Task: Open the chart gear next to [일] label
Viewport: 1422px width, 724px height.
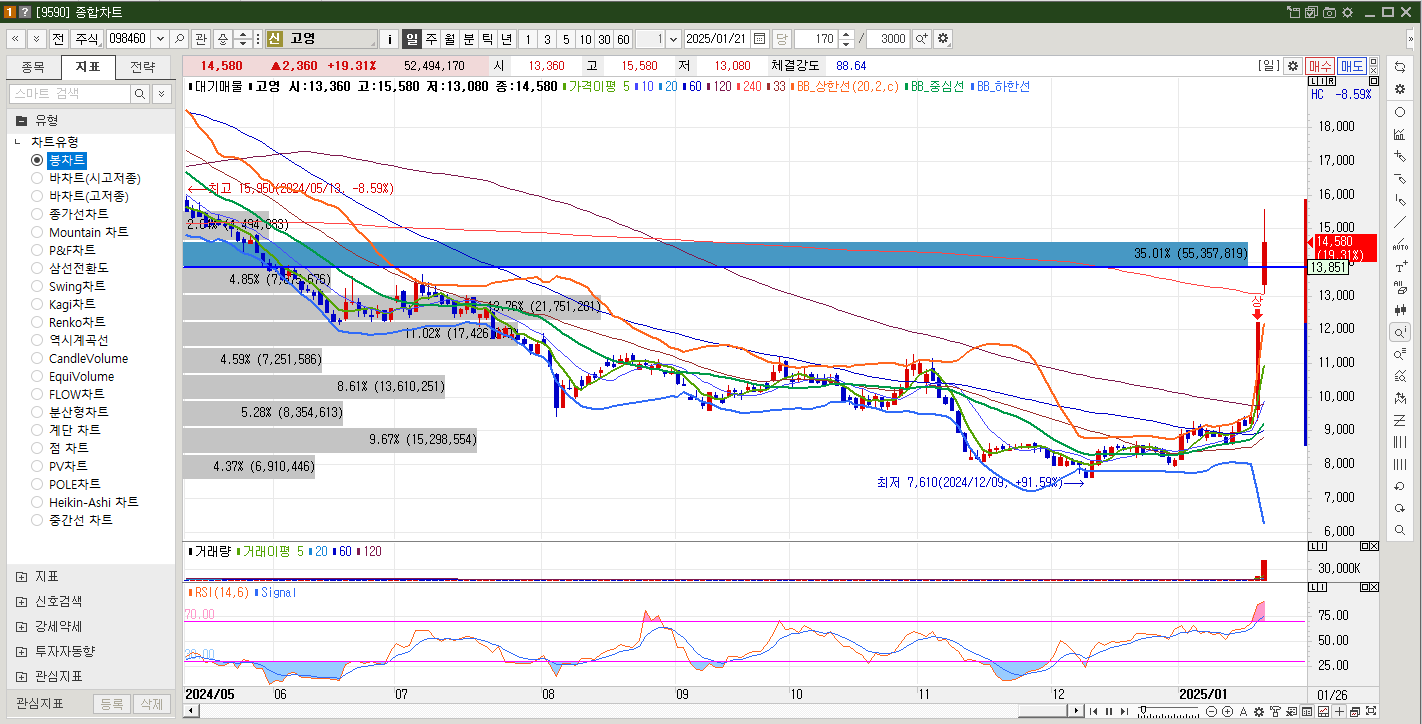Action: [1293, 66]
